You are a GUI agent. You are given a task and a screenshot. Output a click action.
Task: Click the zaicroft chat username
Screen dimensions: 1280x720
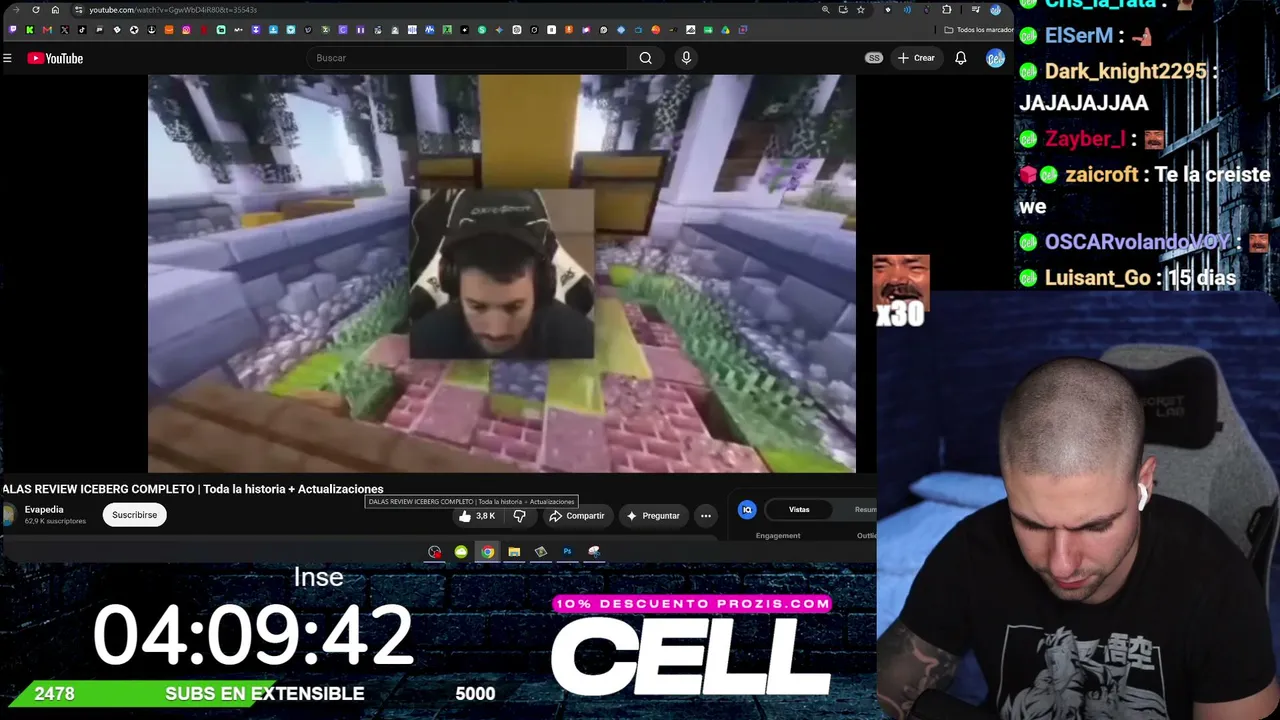pyautogui.click(x=1102, y=175)
